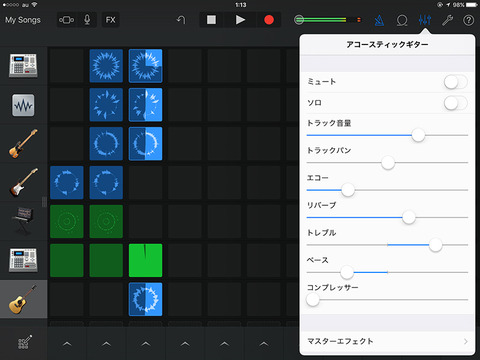
Task: Start playback with the play button
Action: [x=240, y=20]
